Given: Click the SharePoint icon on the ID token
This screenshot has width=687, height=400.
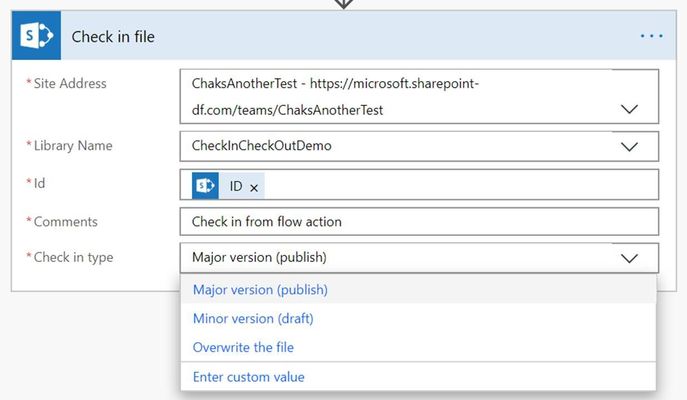Looking at the screenshot, I should (x=205, y=186).
